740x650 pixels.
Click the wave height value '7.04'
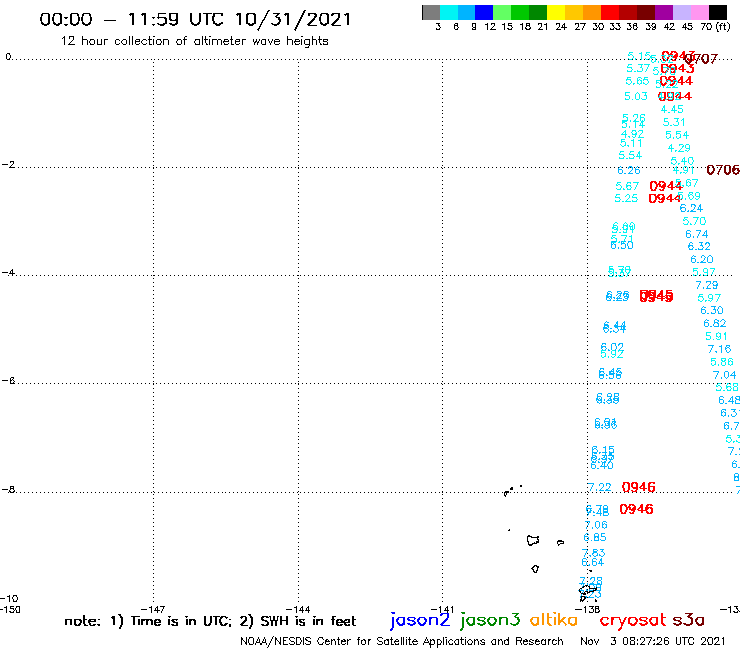(x=724, y=375)
